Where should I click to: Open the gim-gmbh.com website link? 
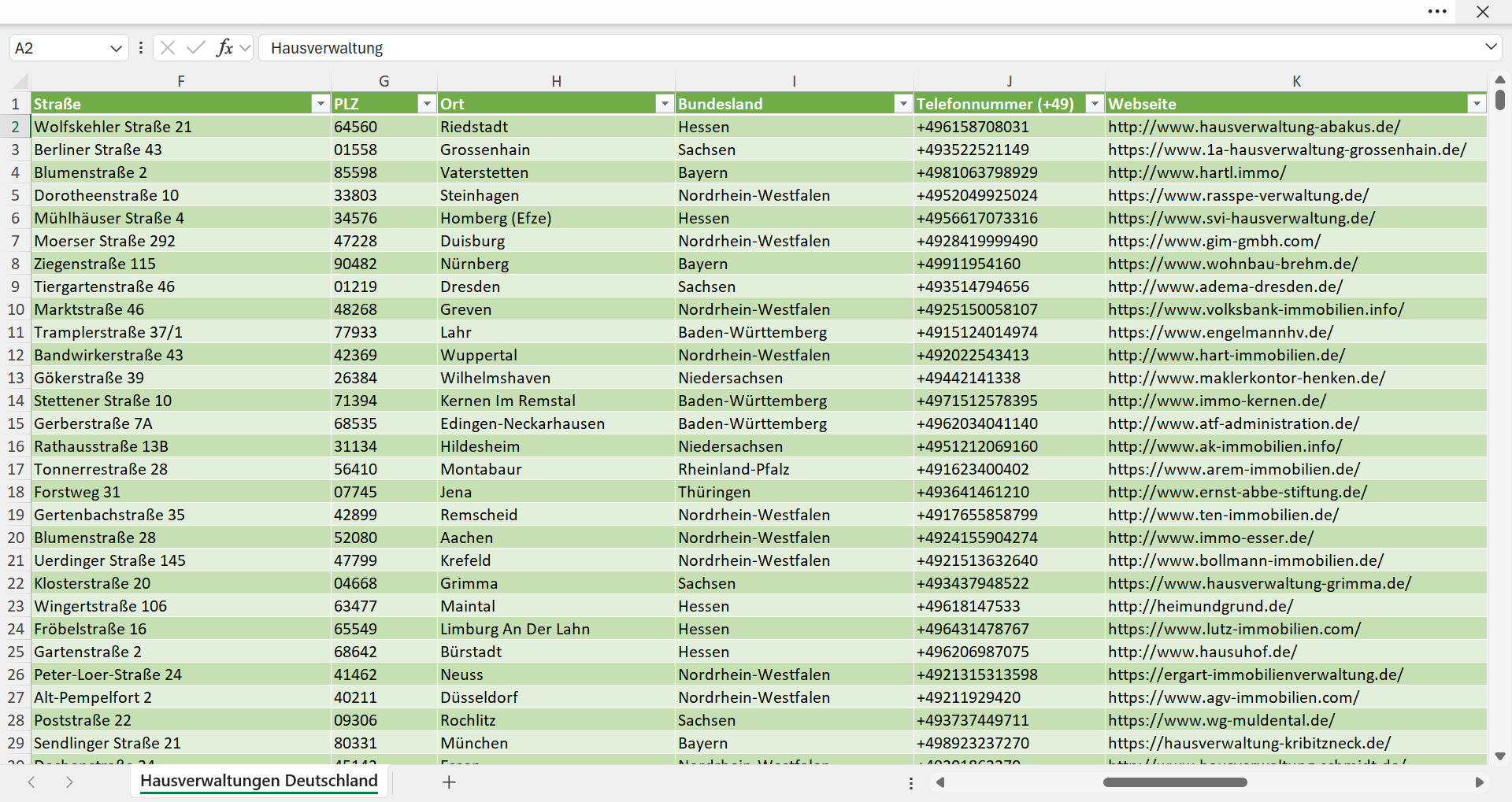(1214, 241)
